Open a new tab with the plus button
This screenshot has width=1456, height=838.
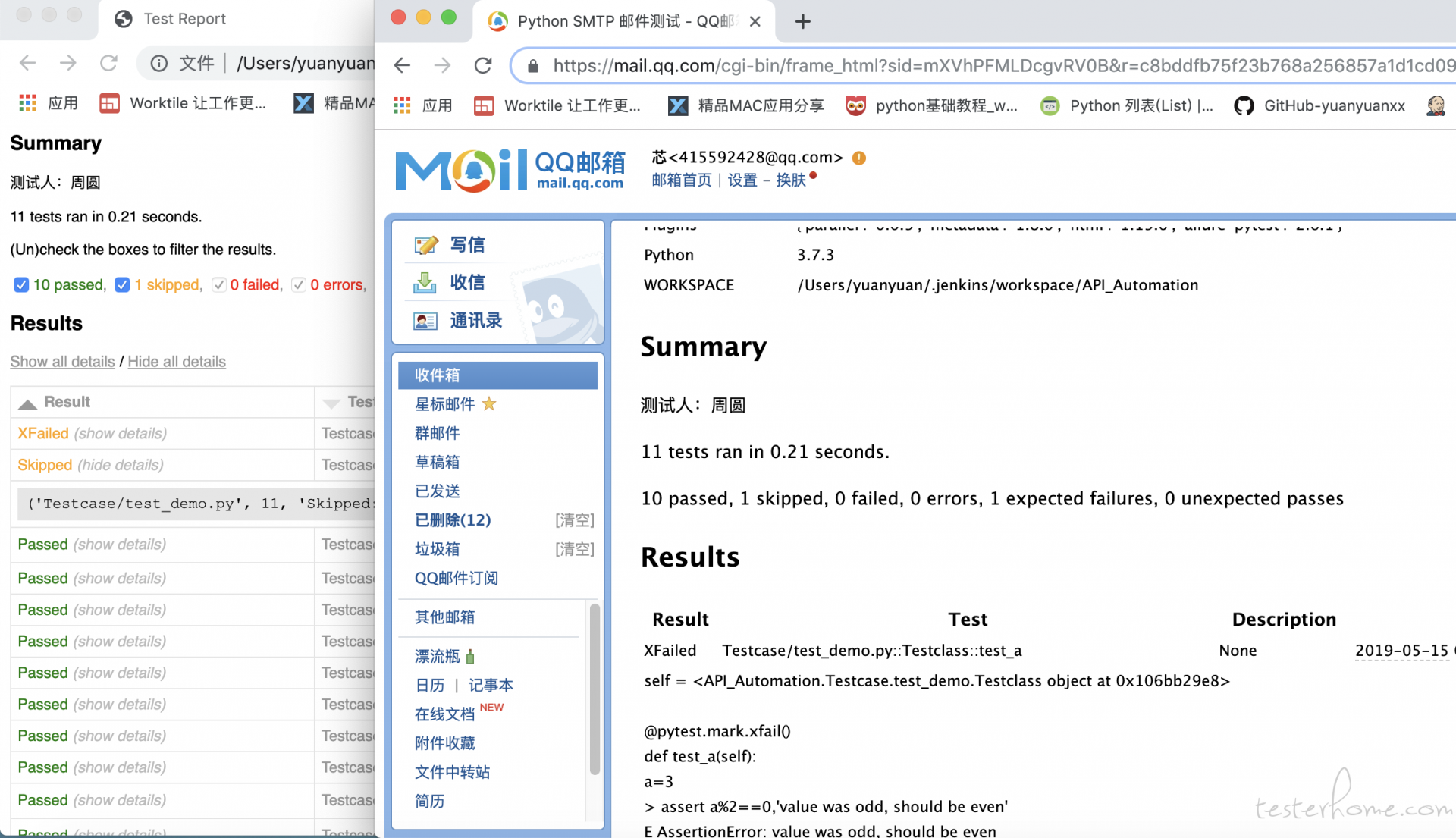[802, 21]
